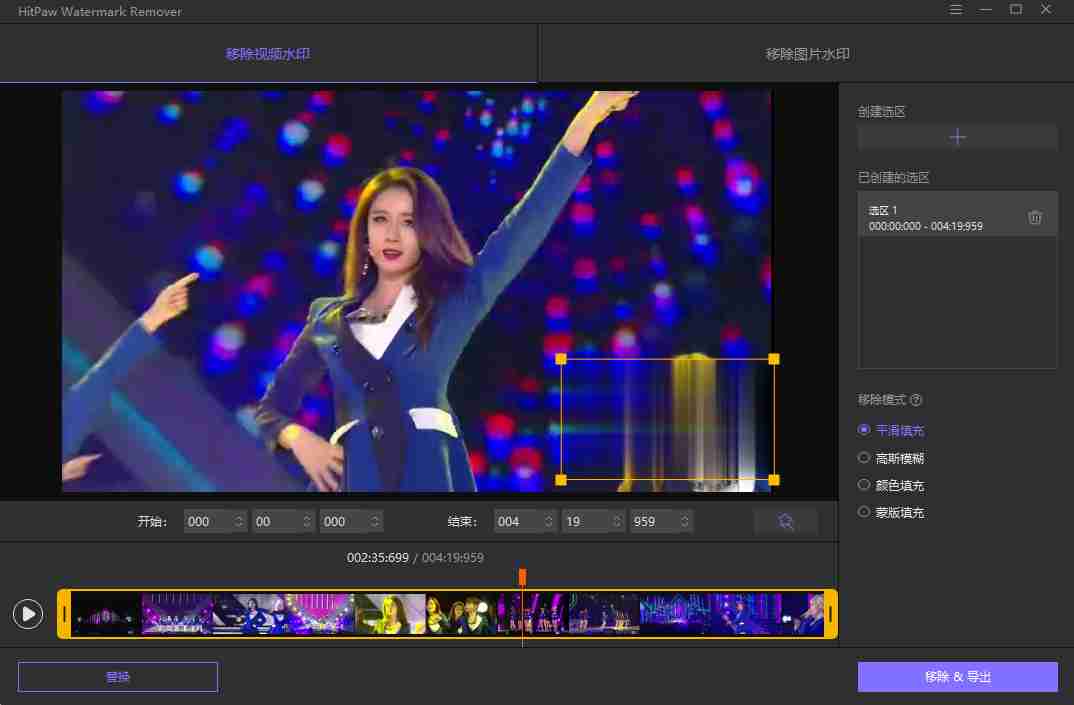Delete 选区 1 with trash icon
This screenshot has height=705, width=1074.
[1035, 218]
